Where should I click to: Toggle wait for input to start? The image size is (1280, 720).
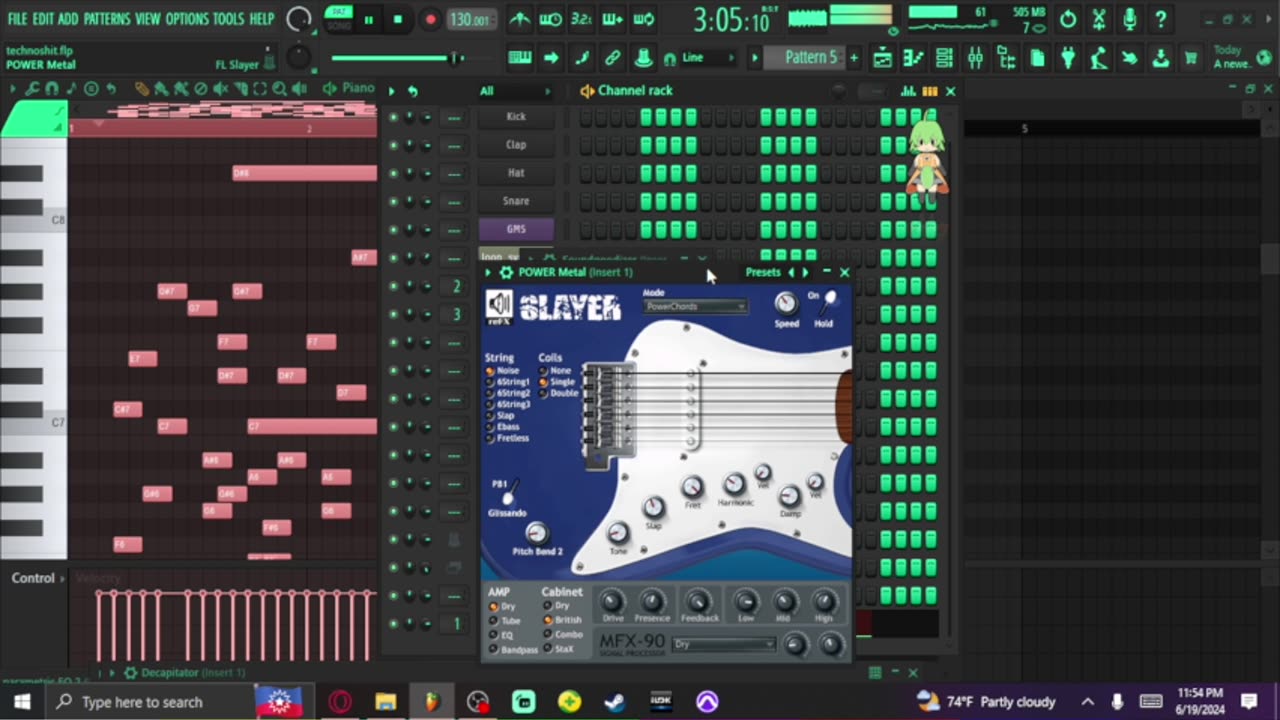click(x=551, y=19)
